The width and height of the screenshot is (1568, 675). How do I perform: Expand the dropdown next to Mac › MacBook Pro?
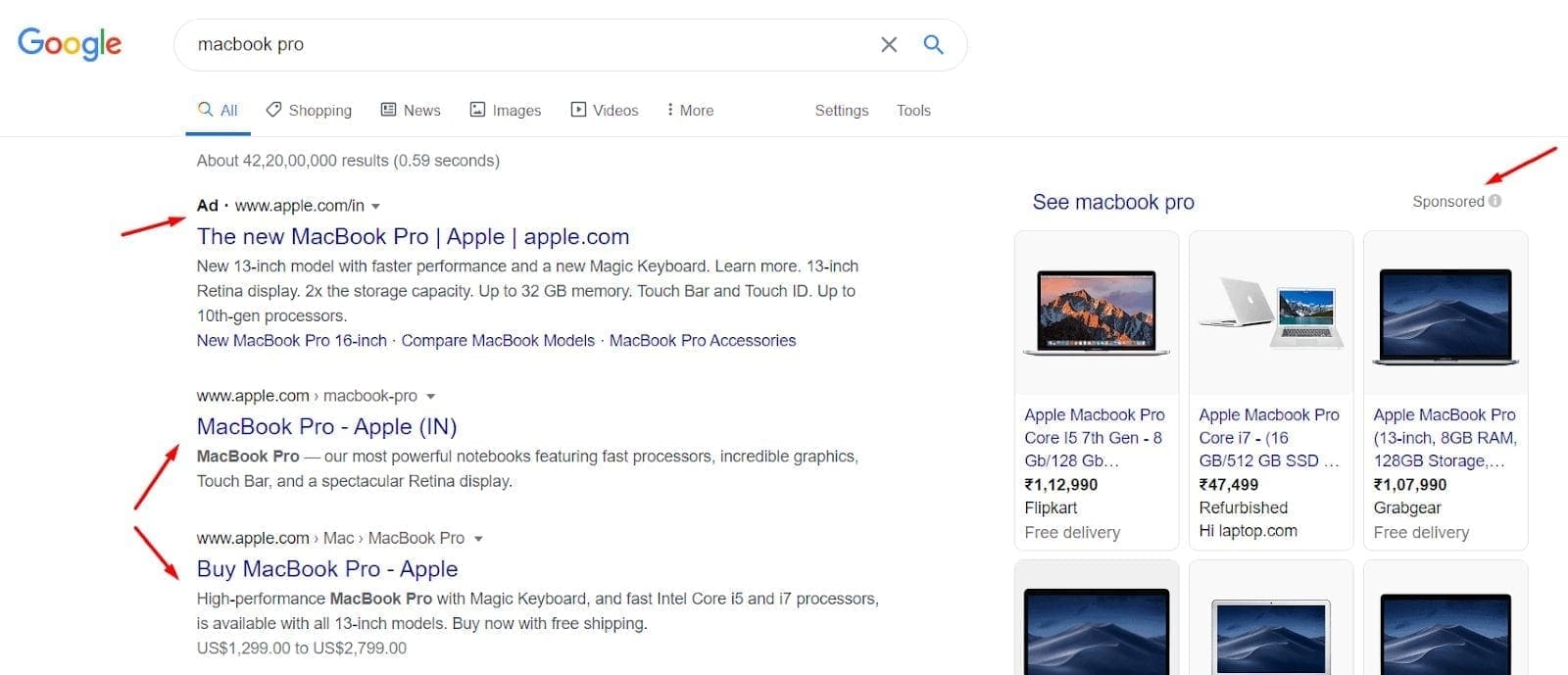[478, 539]
